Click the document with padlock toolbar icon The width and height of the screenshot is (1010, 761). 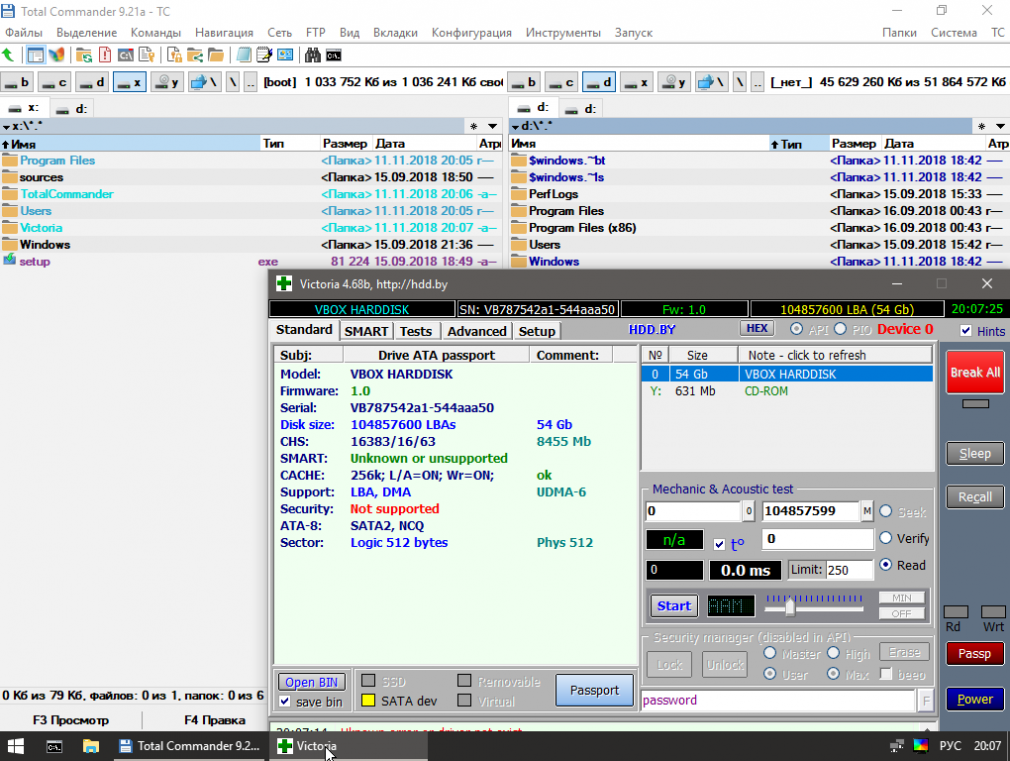pos(174,55)
